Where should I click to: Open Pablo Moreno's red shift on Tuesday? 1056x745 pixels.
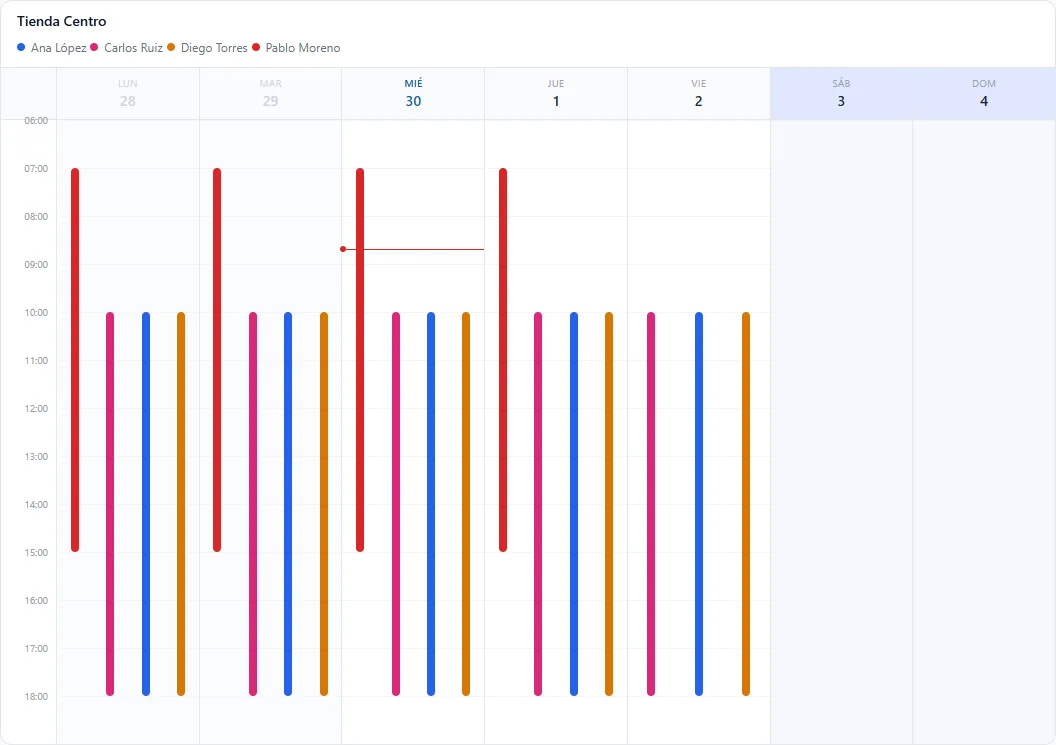point(217,360)
